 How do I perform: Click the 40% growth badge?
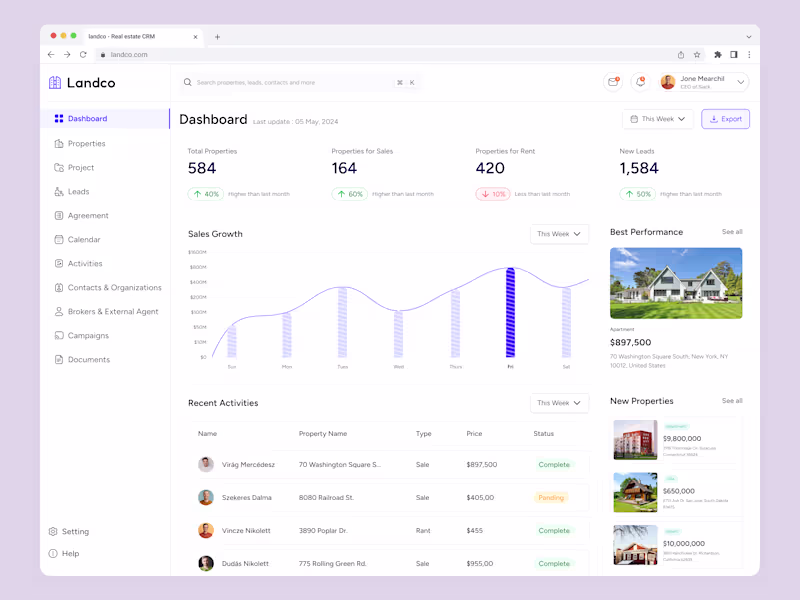206,194
